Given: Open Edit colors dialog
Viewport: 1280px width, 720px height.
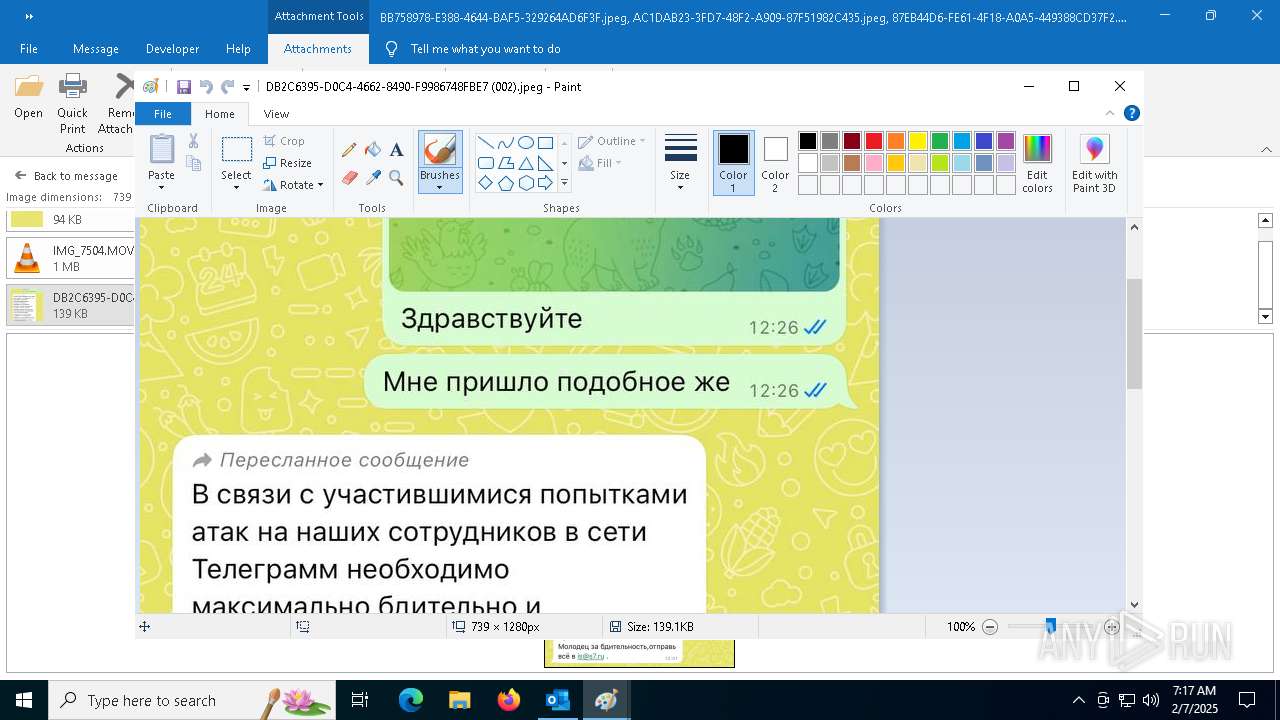Looking at the screenshot, I should pyautogui.click(x=1037, y=164).
